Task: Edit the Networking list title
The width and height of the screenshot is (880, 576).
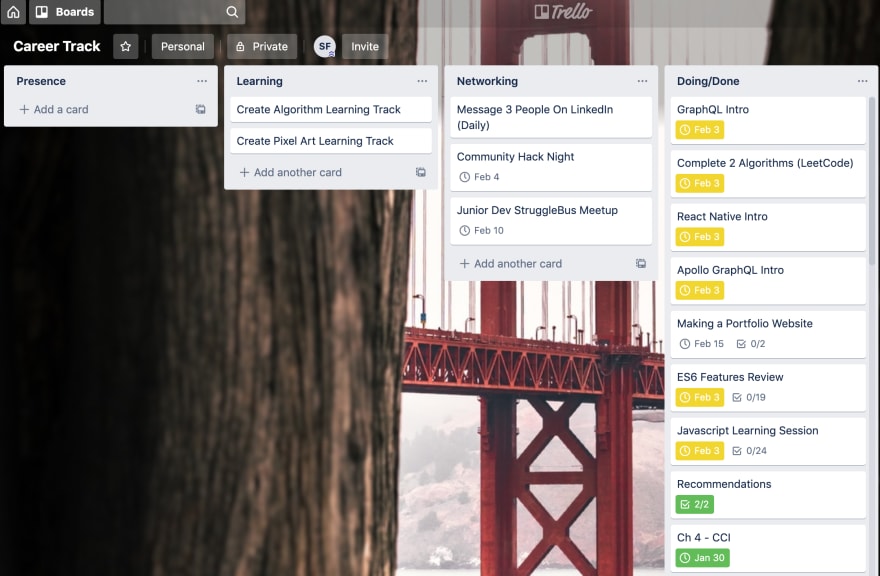Action: (487, 81)
